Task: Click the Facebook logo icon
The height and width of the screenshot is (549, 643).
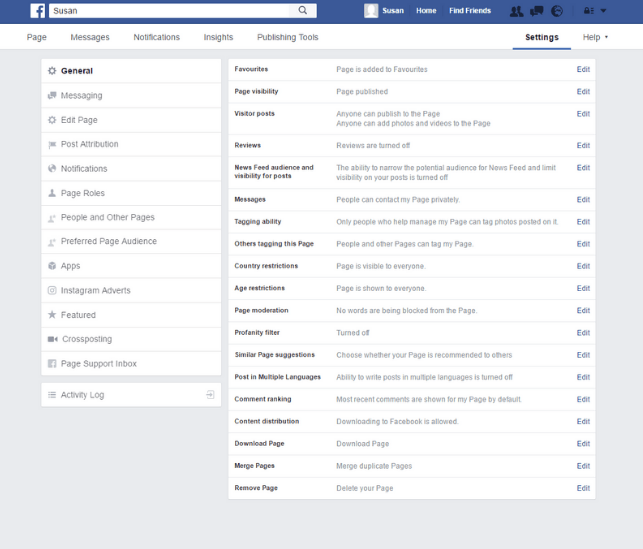Action: click(x=37, y=11)
